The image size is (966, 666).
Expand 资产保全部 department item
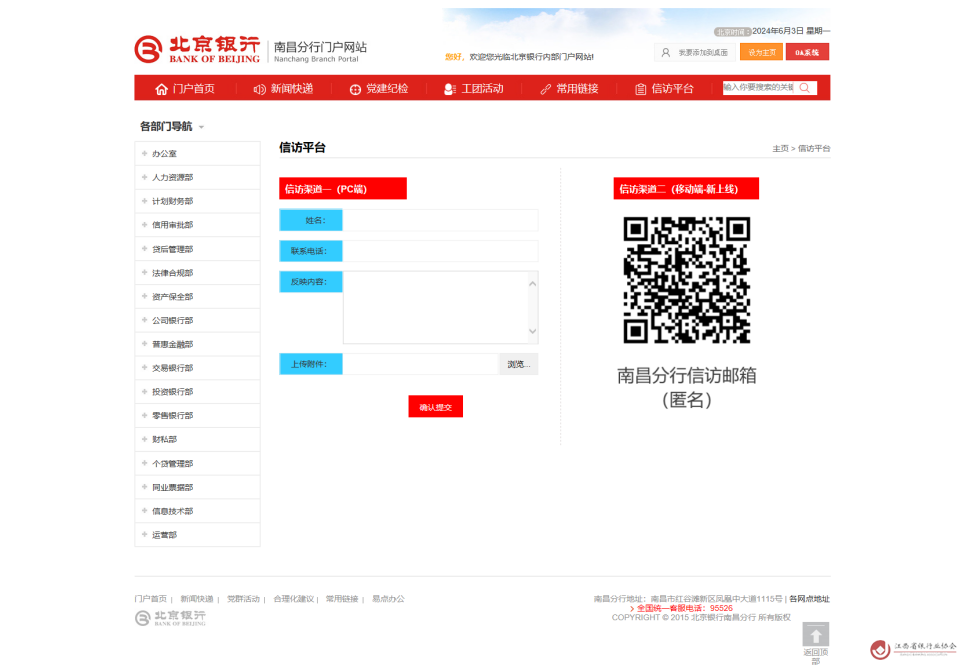(x=197, y=297)
